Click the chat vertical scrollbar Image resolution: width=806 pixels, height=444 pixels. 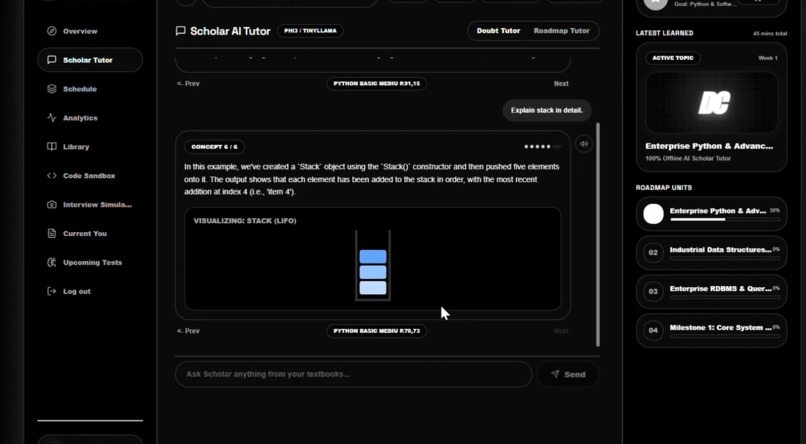pos(598,234)
